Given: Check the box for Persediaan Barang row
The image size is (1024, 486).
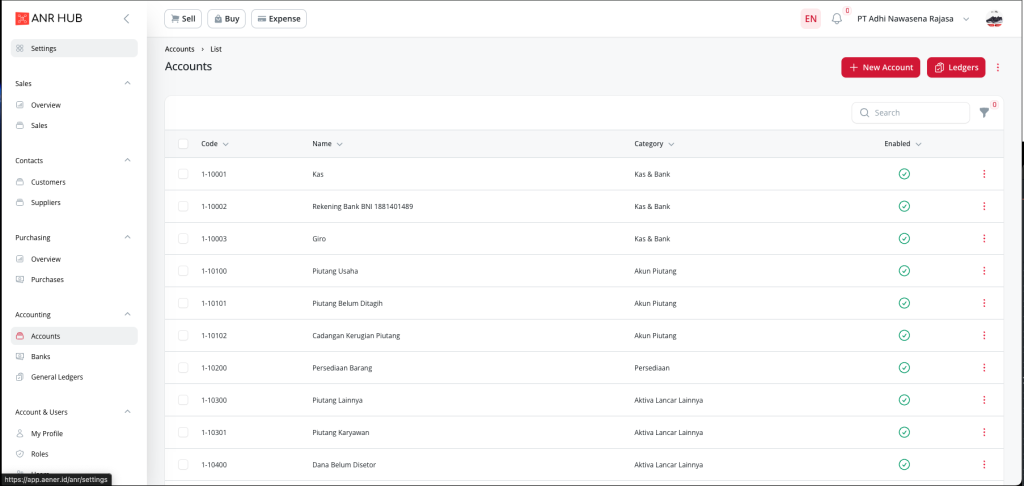Looking at the screenshot, I should click(183, 368).
